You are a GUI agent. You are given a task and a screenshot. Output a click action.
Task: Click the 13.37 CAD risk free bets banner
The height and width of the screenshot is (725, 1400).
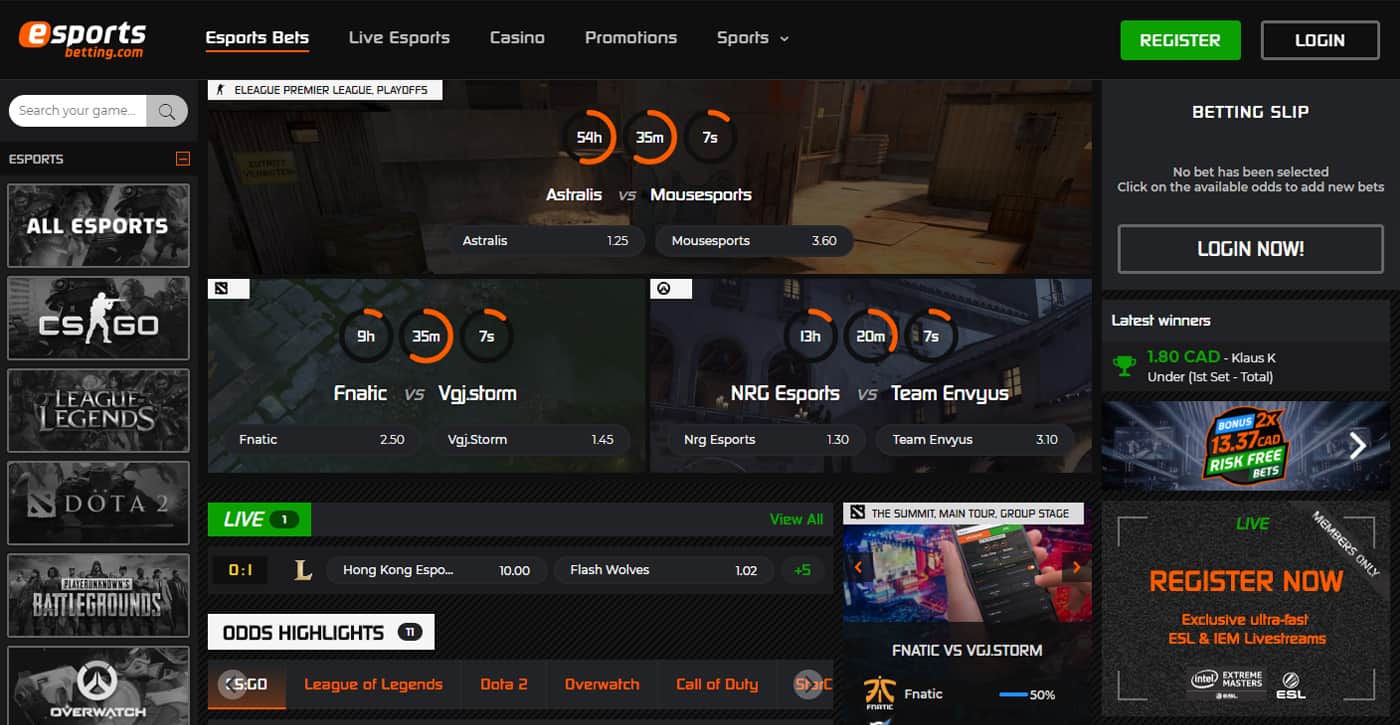click(x=1246, y=445)
